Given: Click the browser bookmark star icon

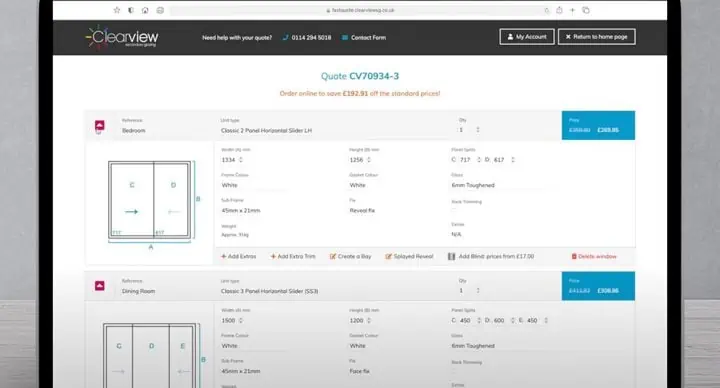Looking at the screenshot, I should [x=117, y=10].
